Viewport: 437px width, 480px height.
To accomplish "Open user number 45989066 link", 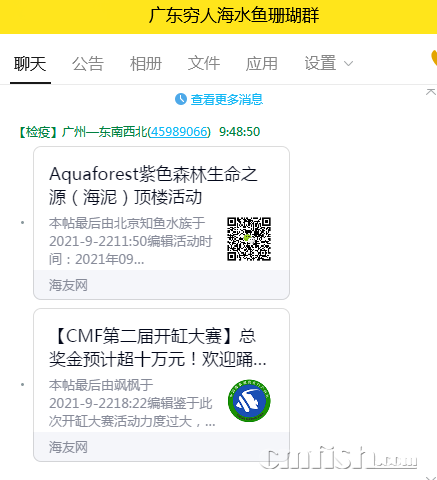I will [179, 132].
